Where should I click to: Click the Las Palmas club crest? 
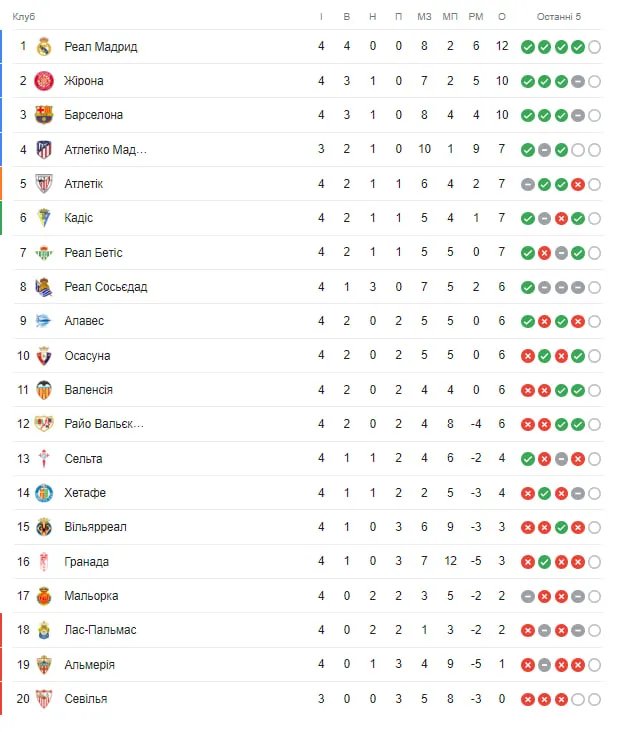[43, 630]
